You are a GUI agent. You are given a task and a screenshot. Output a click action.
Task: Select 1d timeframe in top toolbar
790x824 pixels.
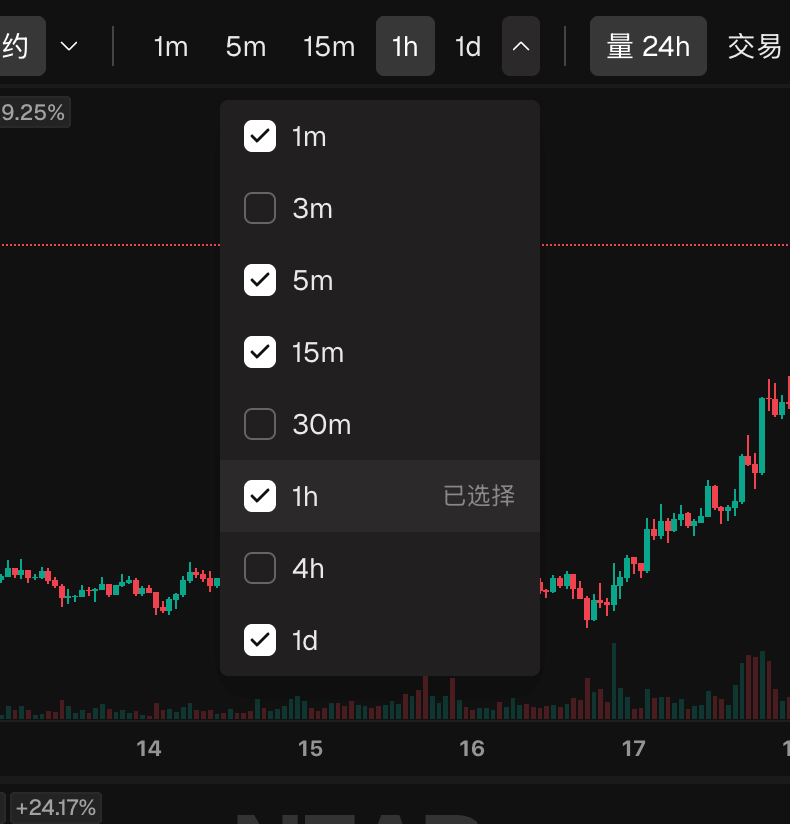click(x=468, y=47)
